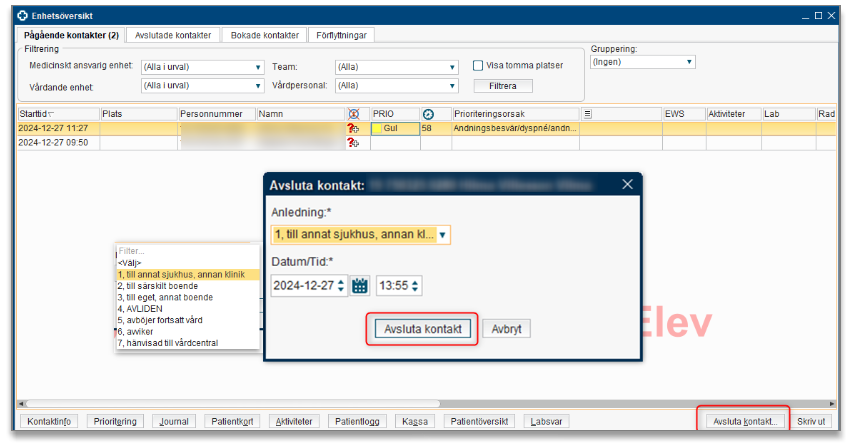Open the calendar date picker icon
Image resolution: width=854 pixels, height=447 pixels.
point(360,286)
